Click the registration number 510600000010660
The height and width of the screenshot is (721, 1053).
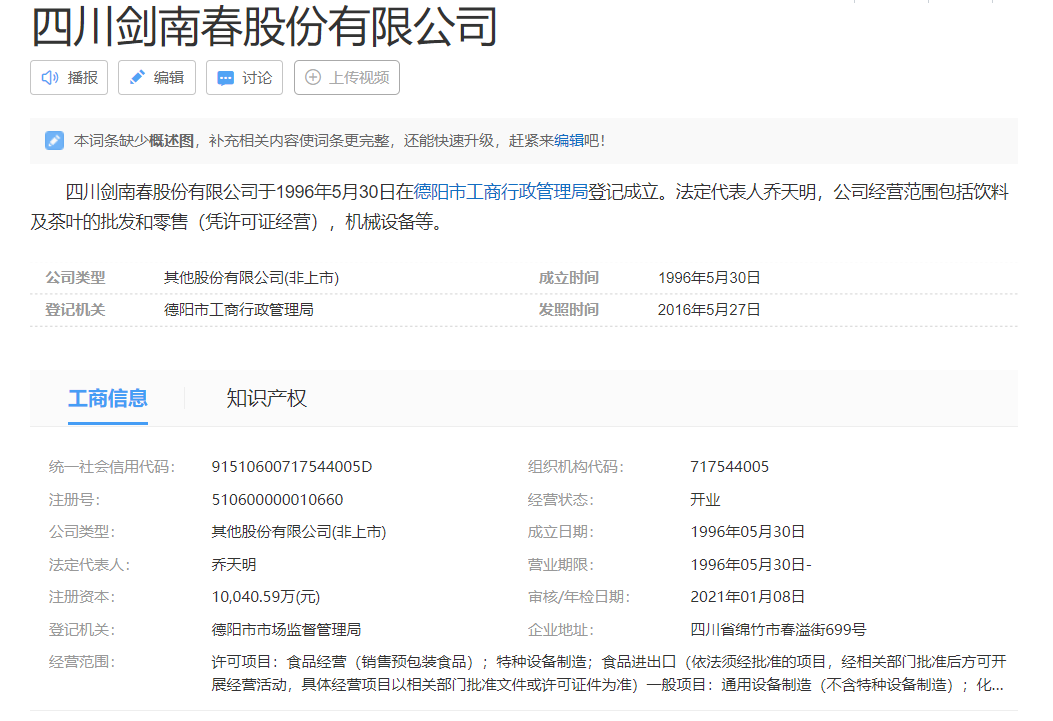coord(277,499)
